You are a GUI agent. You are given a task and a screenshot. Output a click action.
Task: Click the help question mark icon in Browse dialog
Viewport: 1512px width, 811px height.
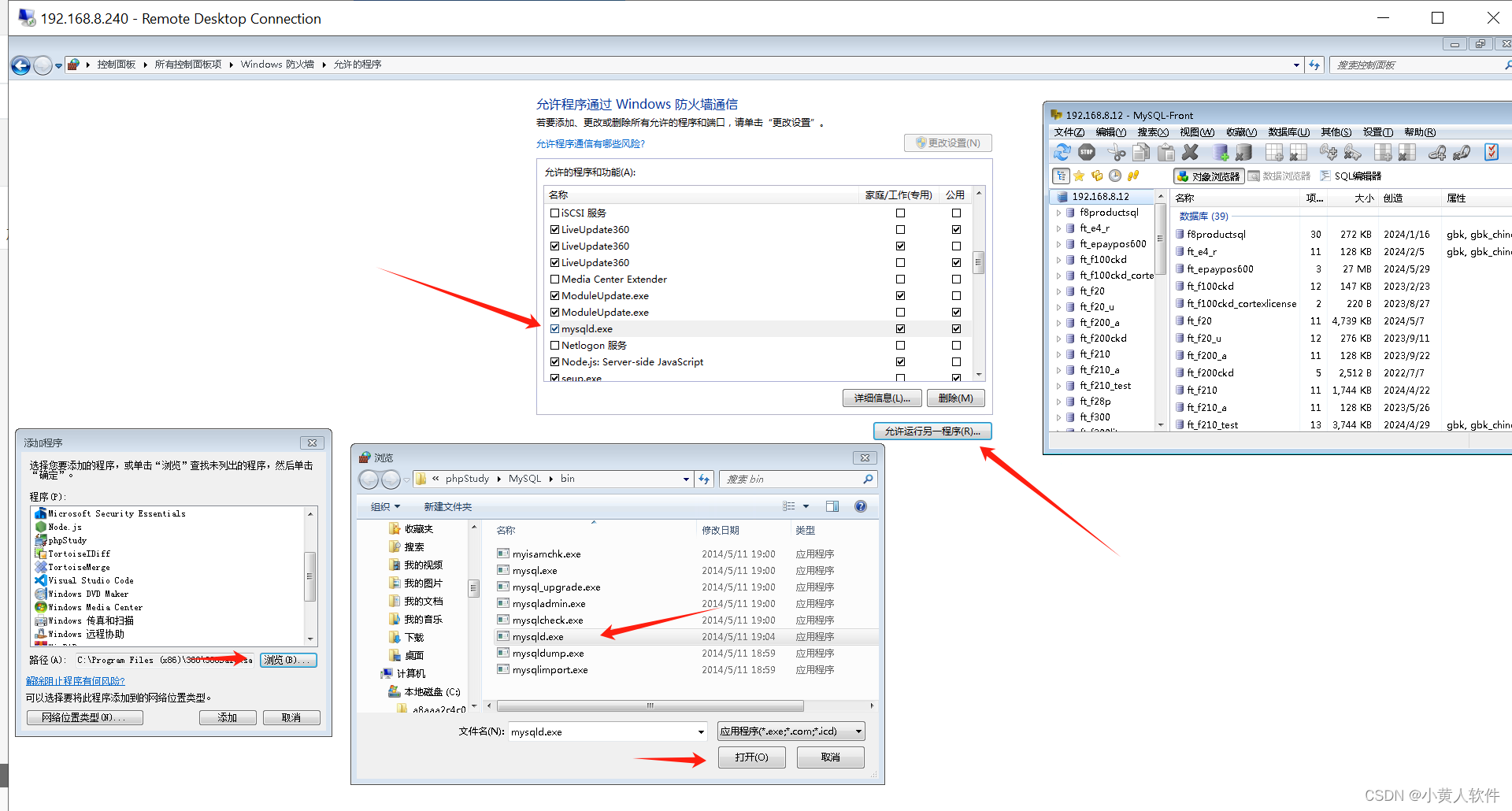click(861, 506)
